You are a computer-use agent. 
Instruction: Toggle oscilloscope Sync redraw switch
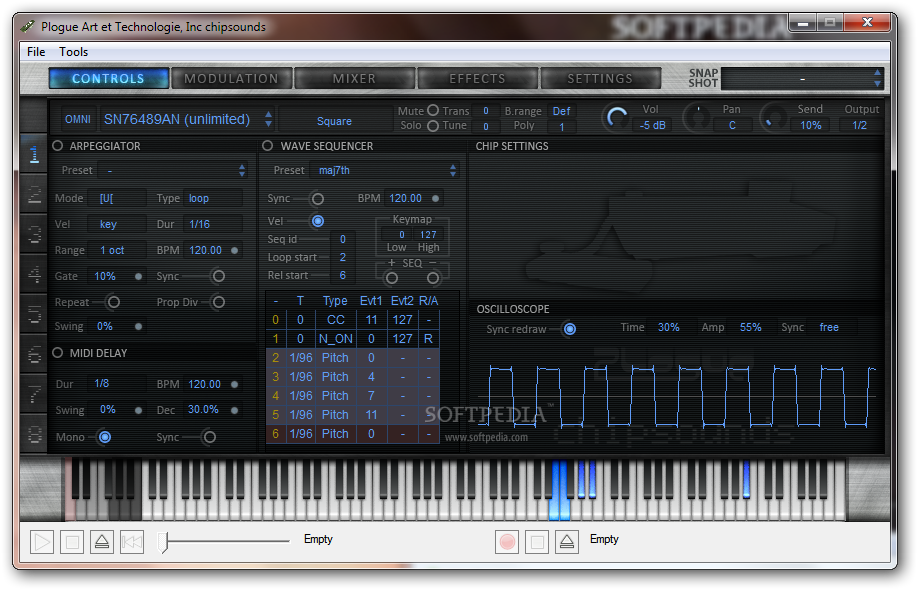pos(570,330)
